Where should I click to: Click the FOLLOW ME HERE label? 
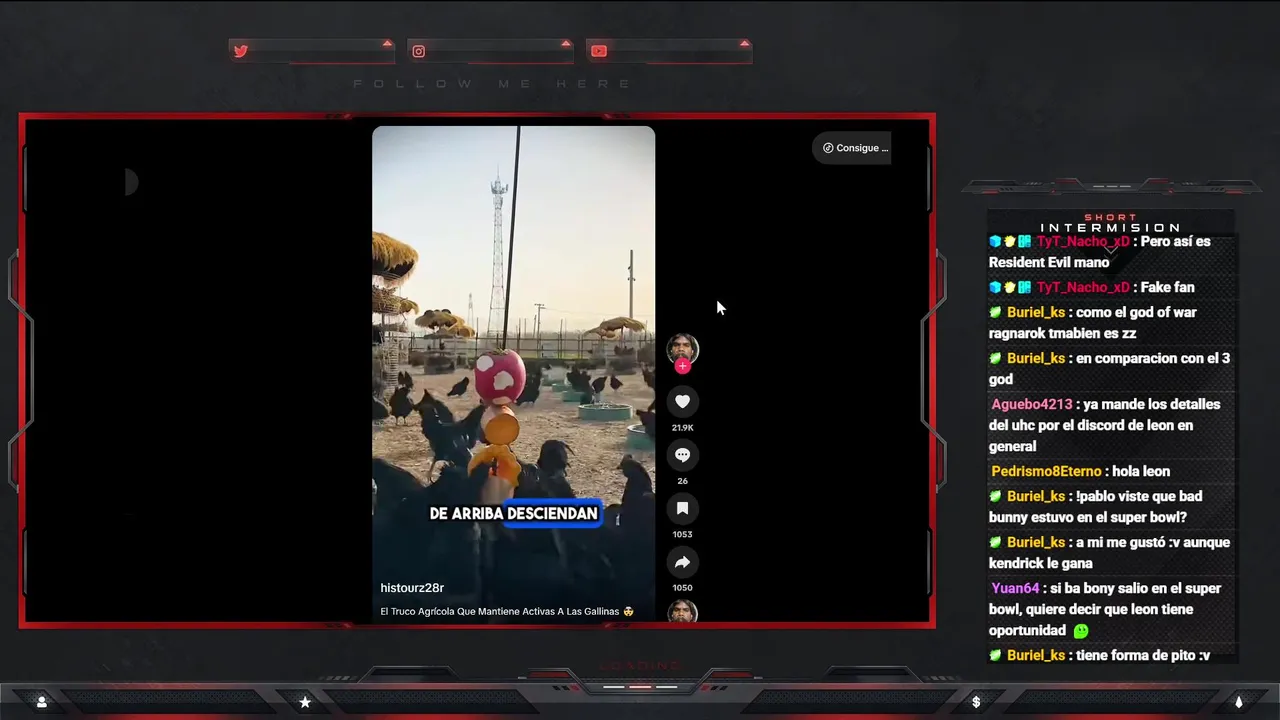[492, 84]
